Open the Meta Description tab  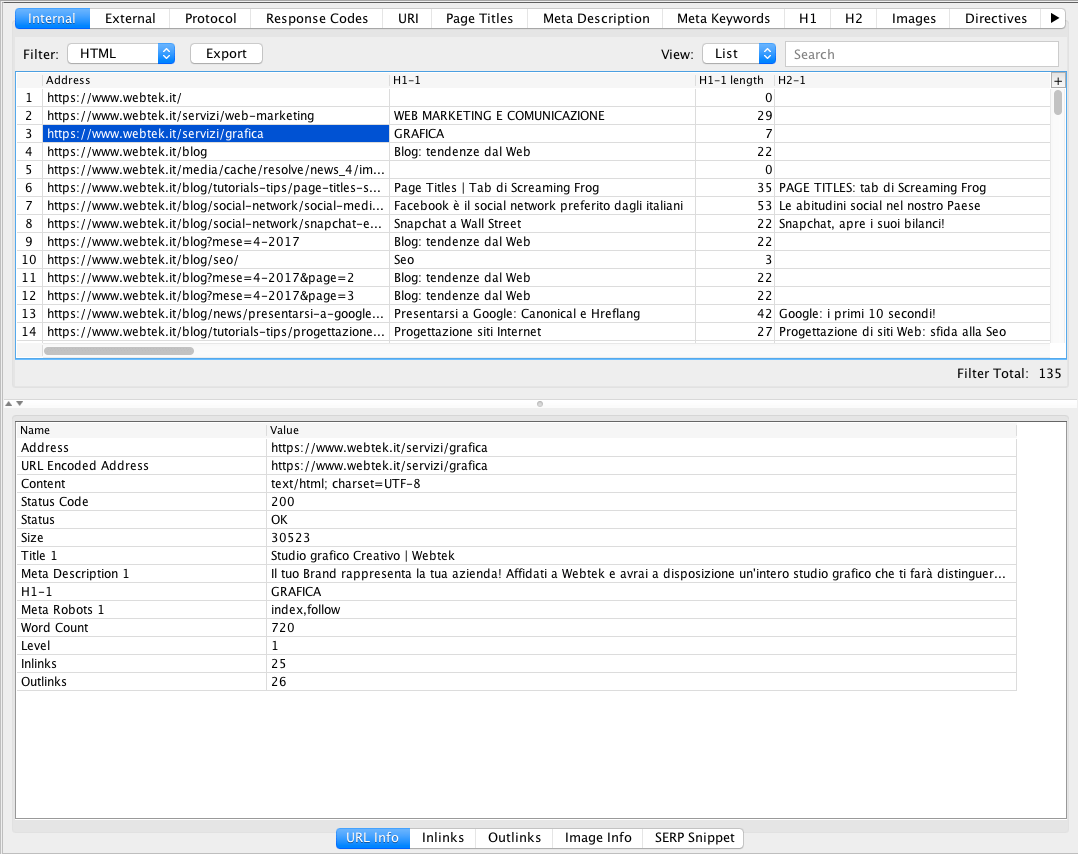pos(595,18)
